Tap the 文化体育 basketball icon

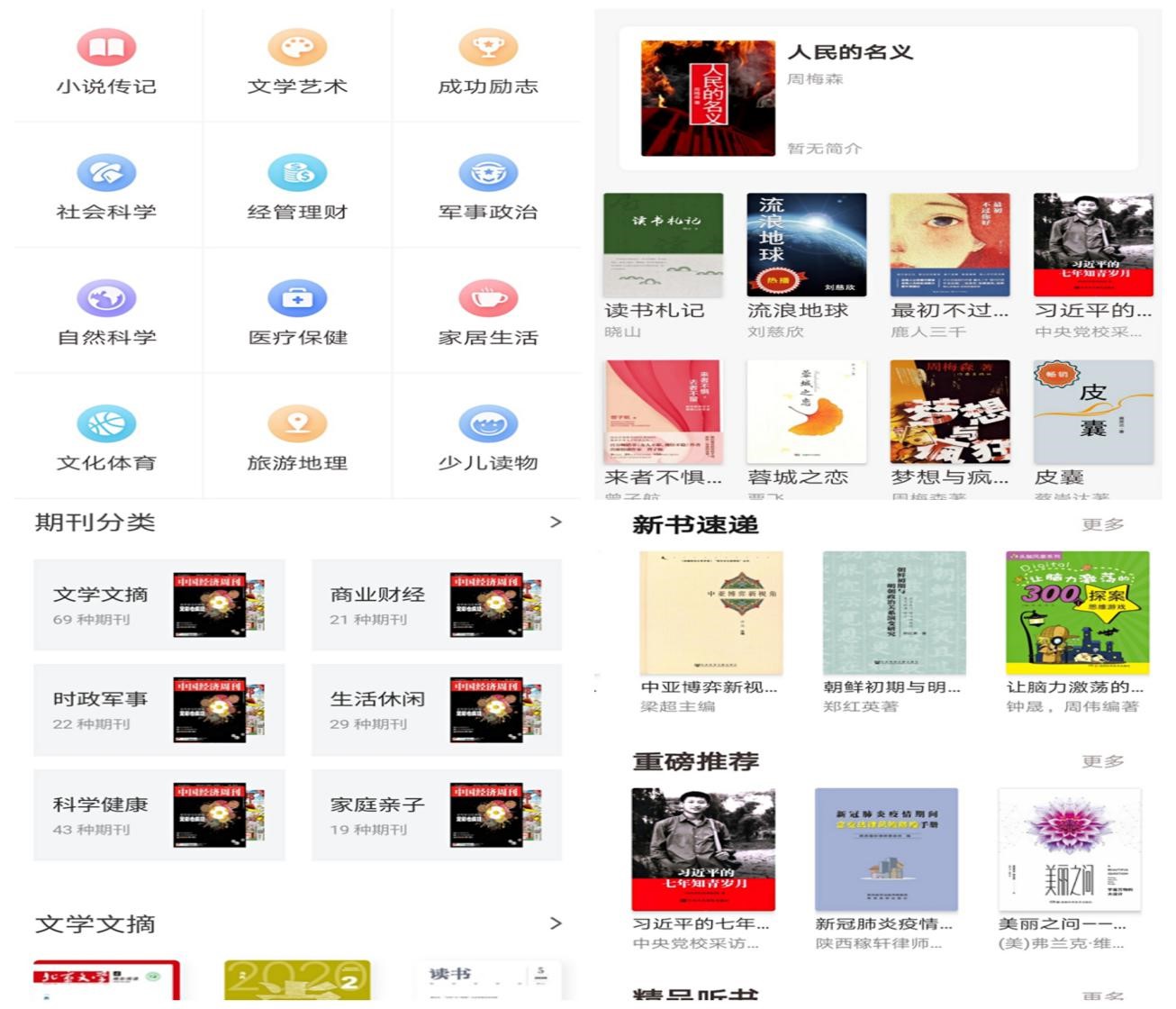point(106,423)
